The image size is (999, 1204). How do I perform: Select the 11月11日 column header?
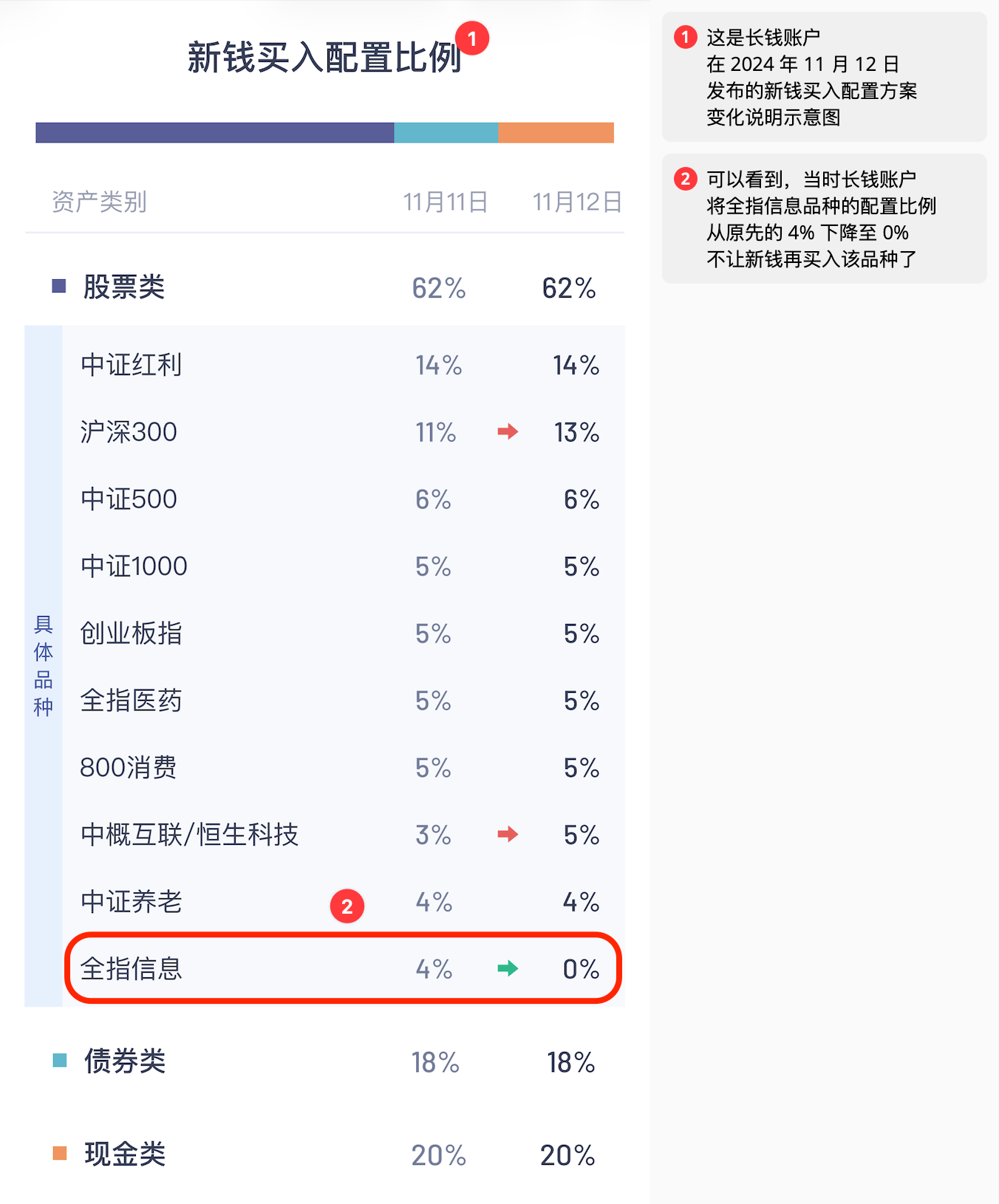[446, 202]
